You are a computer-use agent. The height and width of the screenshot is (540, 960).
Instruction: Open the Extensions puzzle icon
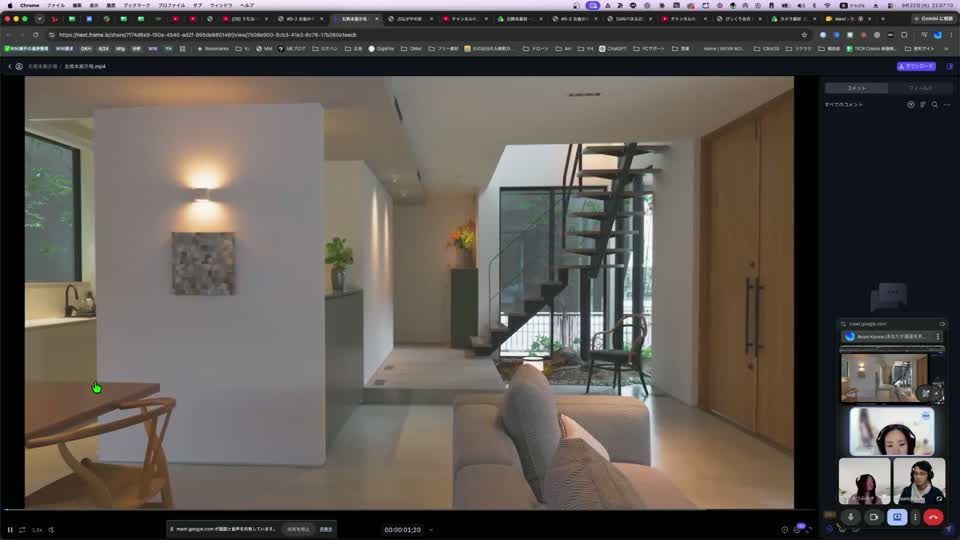[904, 35]
